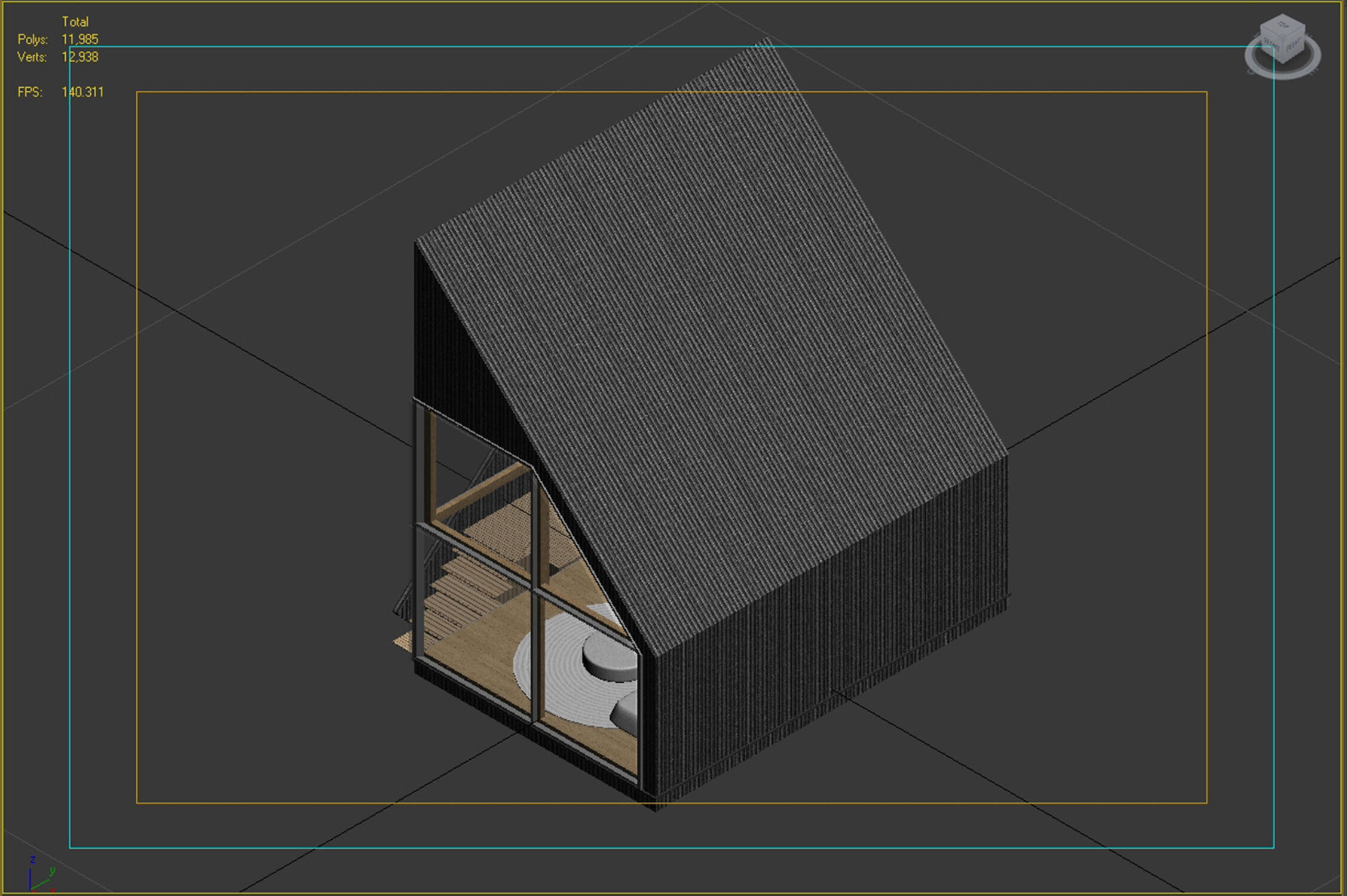Select the gray cushion on the rug

[610, 656]
